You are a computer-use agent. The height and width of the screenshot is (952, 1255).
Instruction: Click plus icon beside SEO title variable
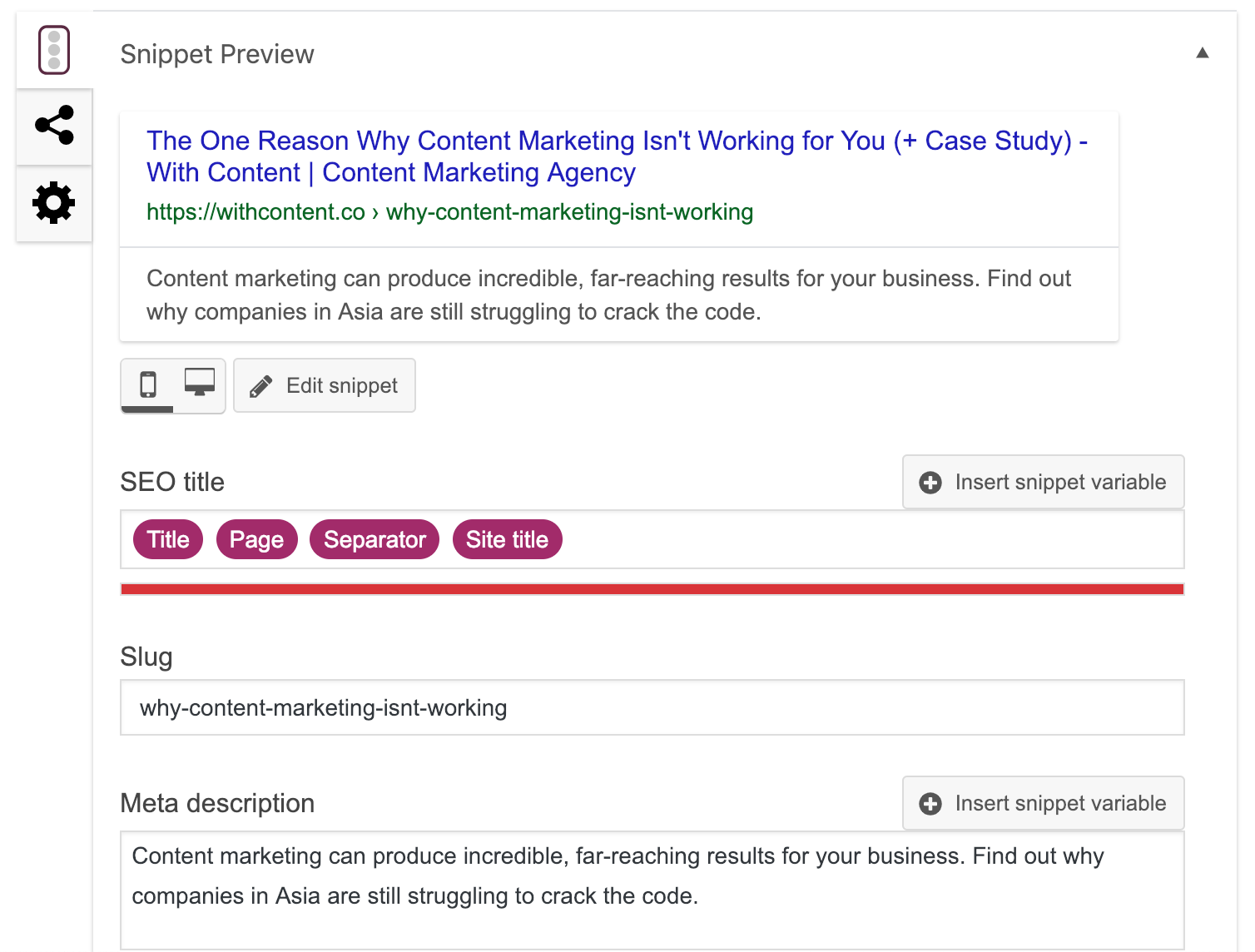[x=930, y=483]
